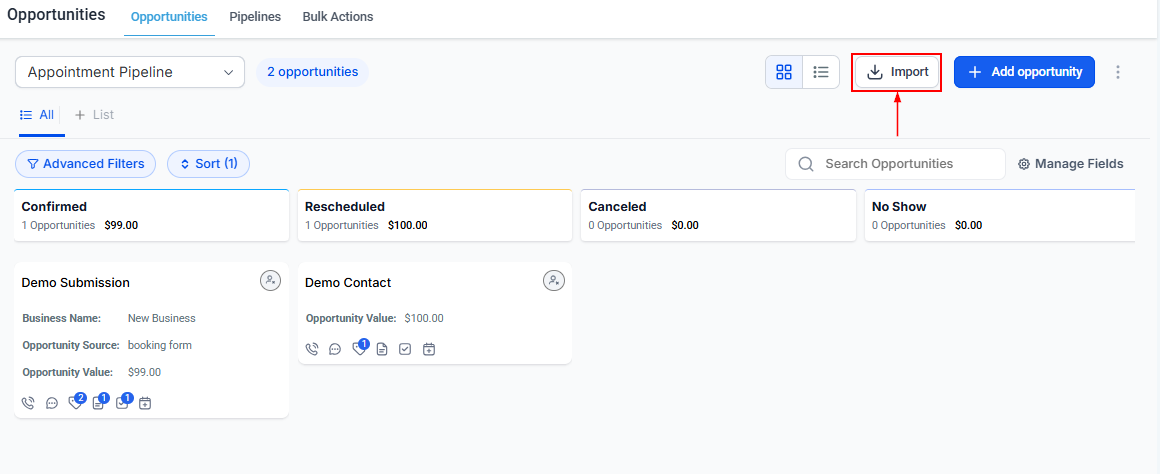Click the Add opportunity button

pos(1024,72)
